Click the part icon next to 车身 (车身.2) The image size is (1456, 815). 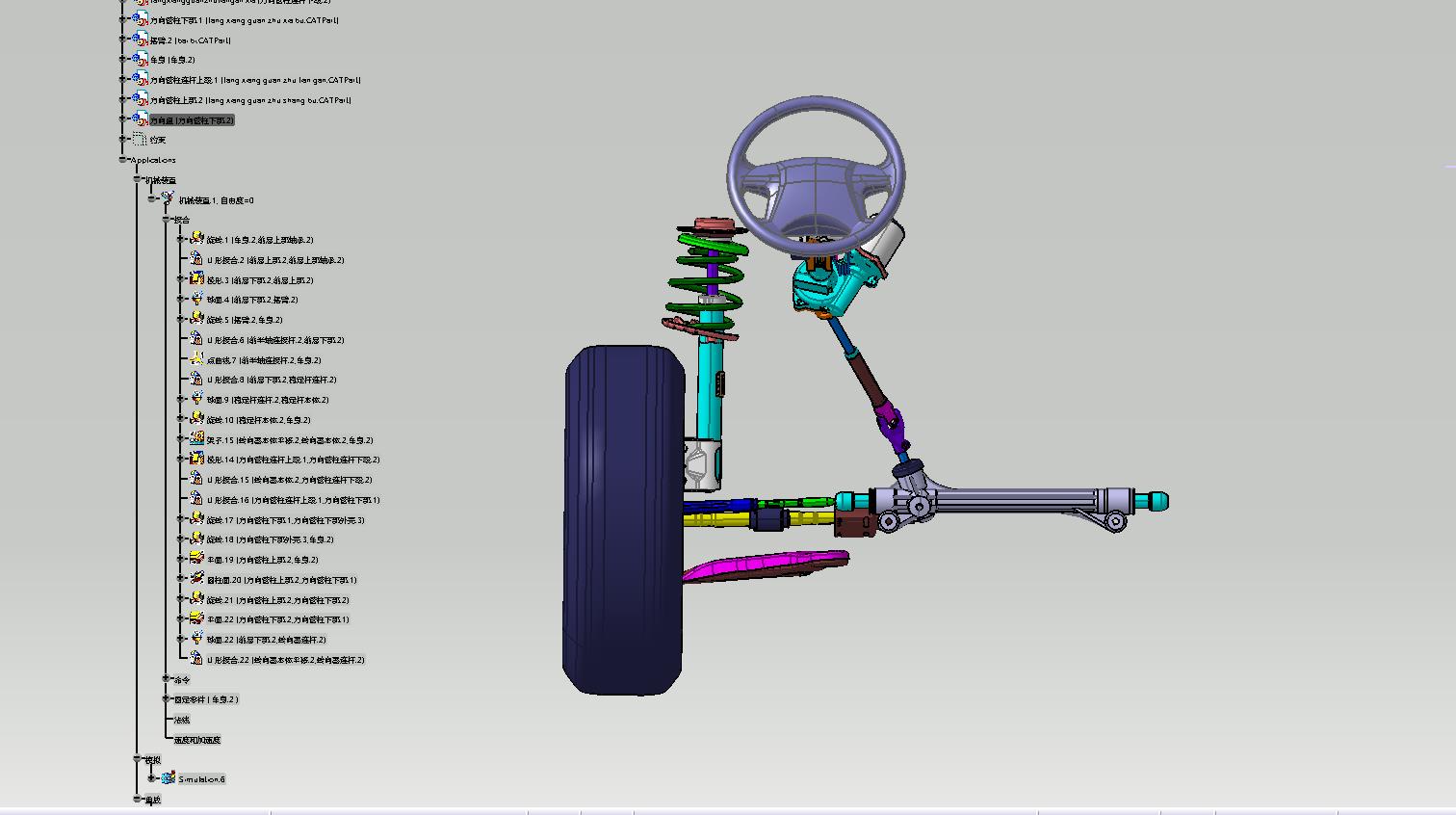coord(140,60)
